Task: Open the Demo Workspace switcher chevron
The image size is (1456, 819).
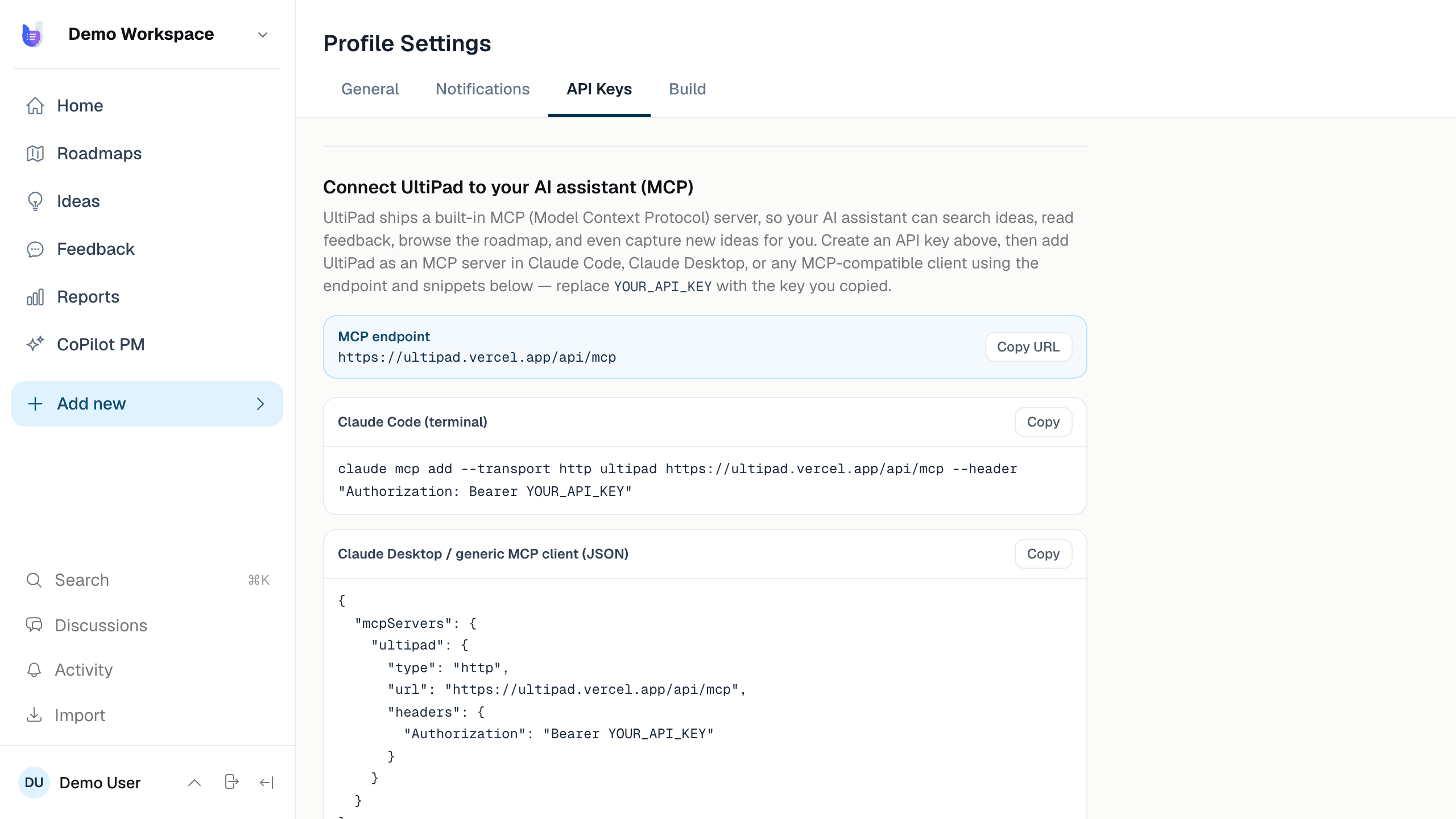Action: click(x=263, y=35)
